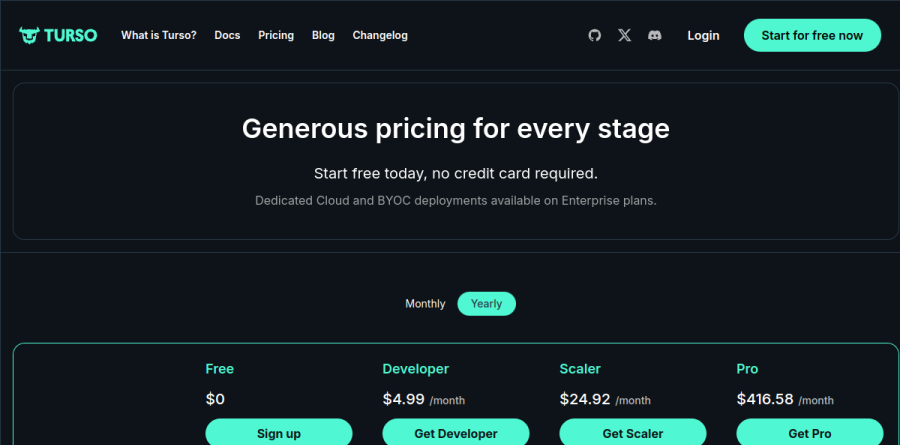Screen dimensions: 900x445
Task: Click the Get Pro button
Action: (810, 432)
